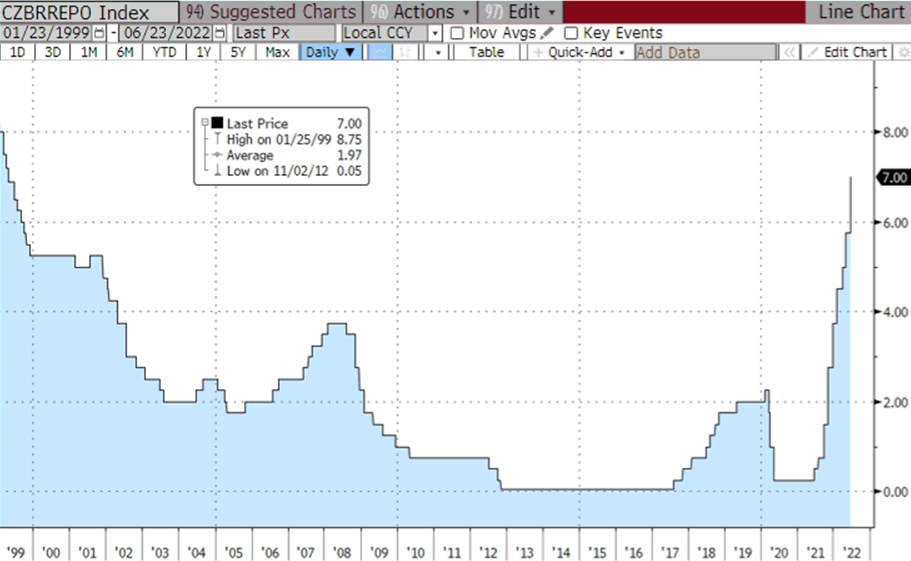Select the 1Y range tab
Screen dimensions: 911x561
click(203, 52)
